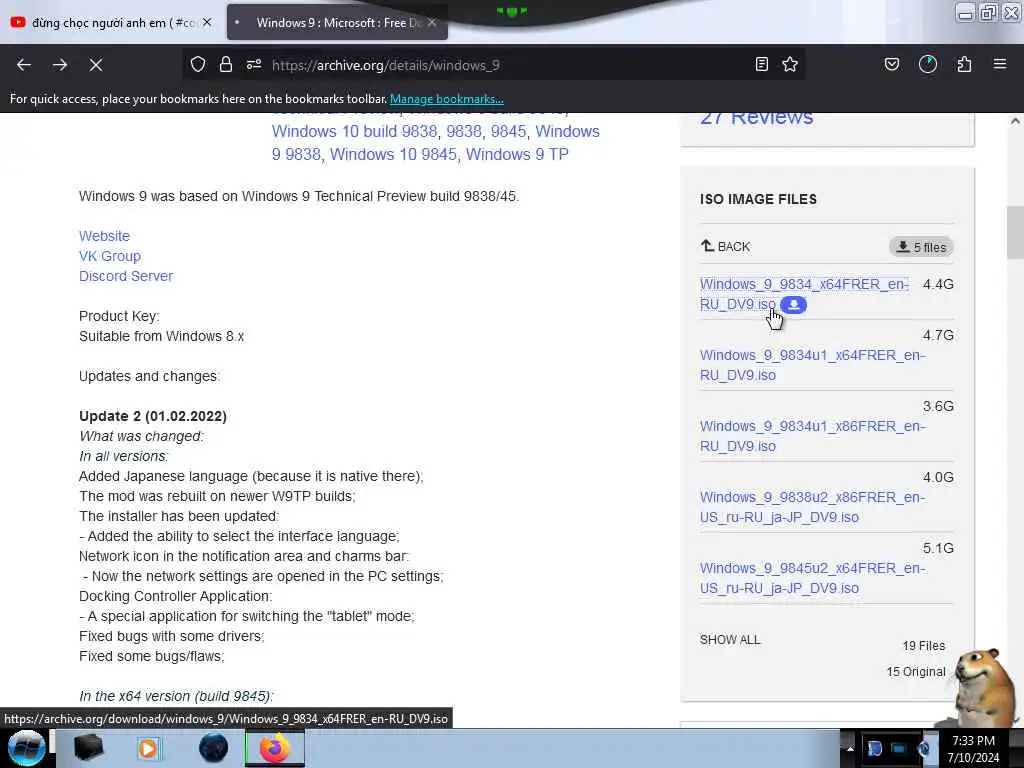Screen dimensions: 1024x768
Task: Click the Windows 10 9845 tag
Action: (x=393, y=155)
